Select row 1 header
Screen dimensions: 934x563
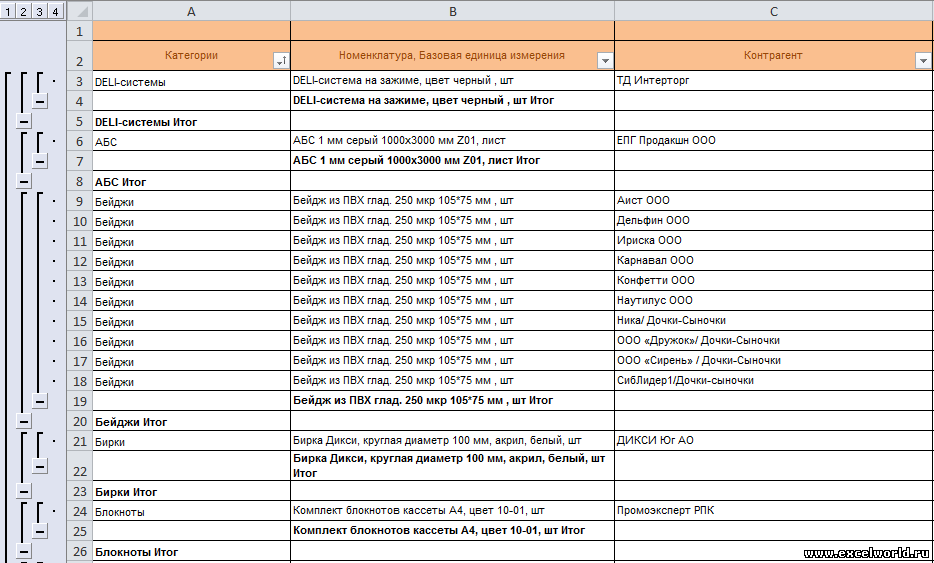[80, 31]
